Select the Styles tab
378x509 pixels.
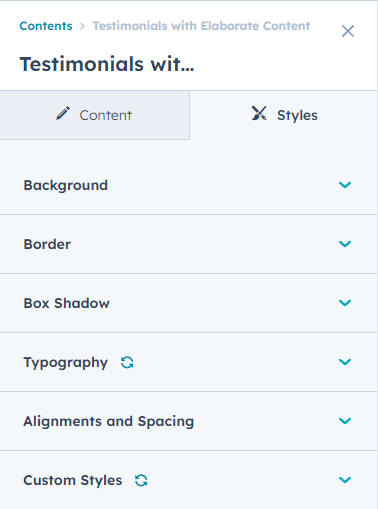click(284, 115)
